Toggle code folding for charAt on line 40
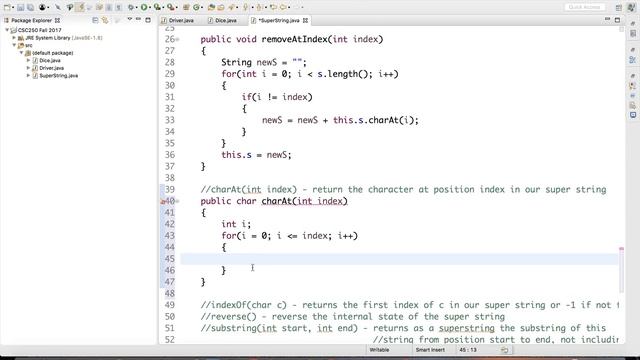Image resolution: width=640 pixels, height=360 pixels. coord(178,201)
